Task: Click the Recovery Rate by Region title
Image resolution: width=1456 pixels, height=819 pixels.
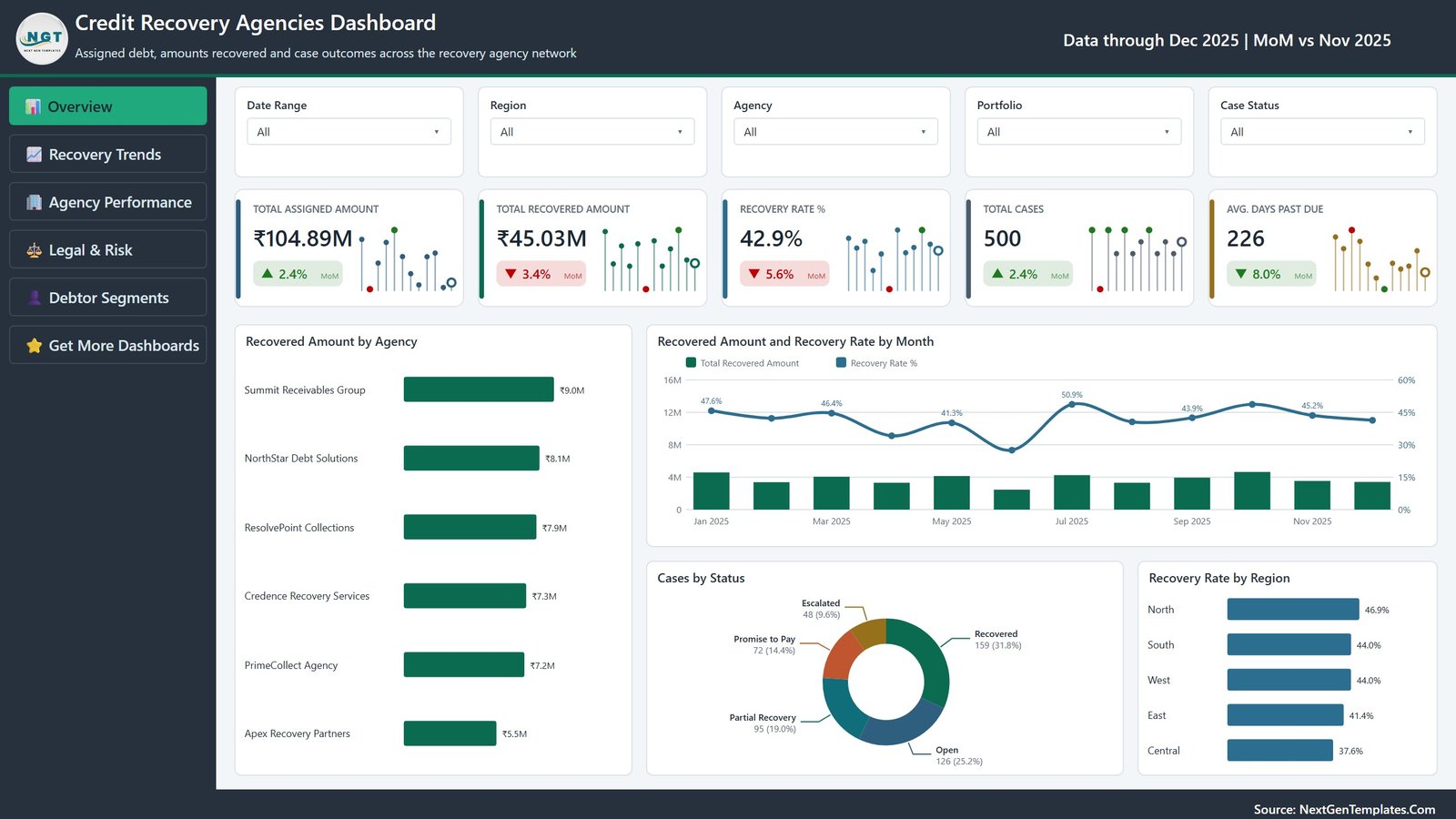Action: coord(1219,578)
